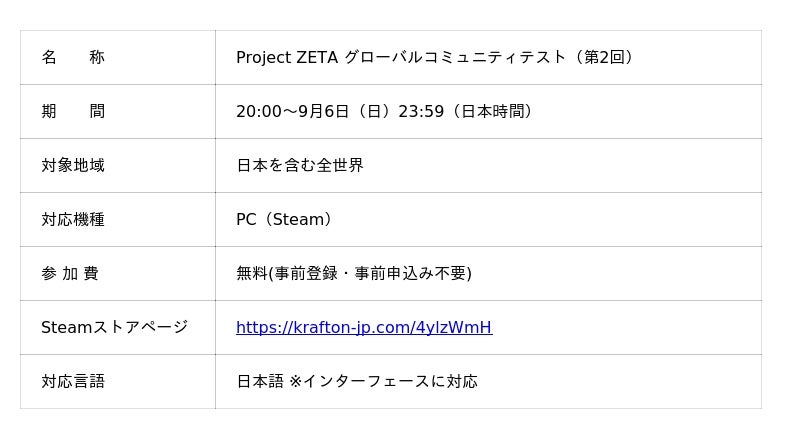Click the 事前登録・事前申込み不要 note
Viewport: 800px width, 439px height.
coord(370,274)
